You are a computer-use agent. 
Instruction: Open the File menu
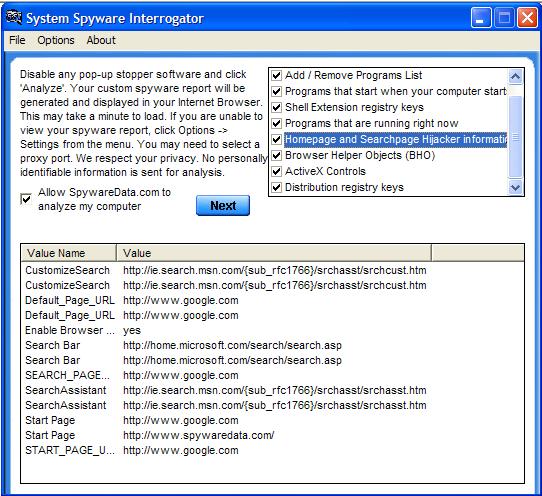pos(17,40)
